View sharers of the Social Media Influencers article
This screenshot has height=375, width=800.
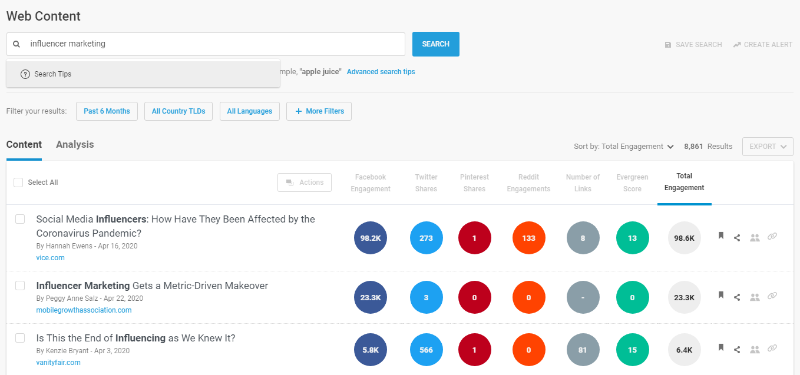[x=755, y=237]
